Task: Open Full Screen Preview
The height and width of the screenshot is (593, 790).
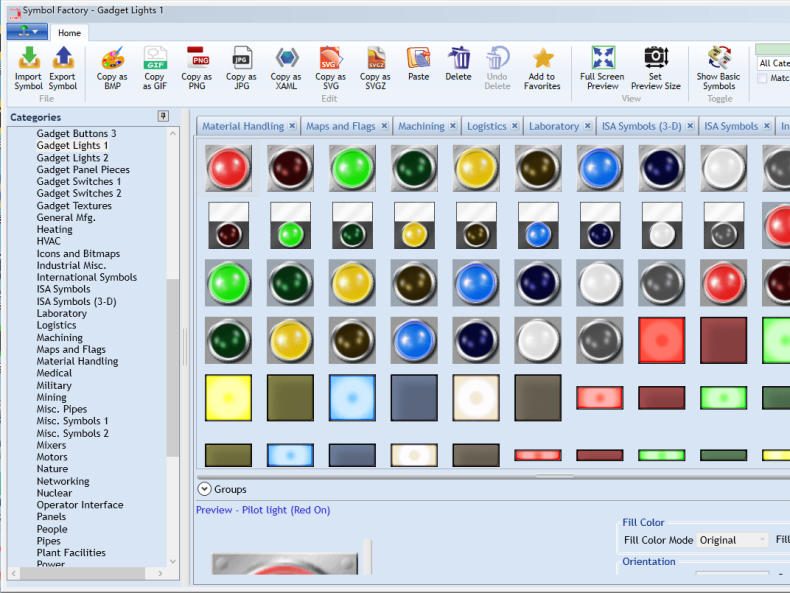Action: [x=603, y=68]
